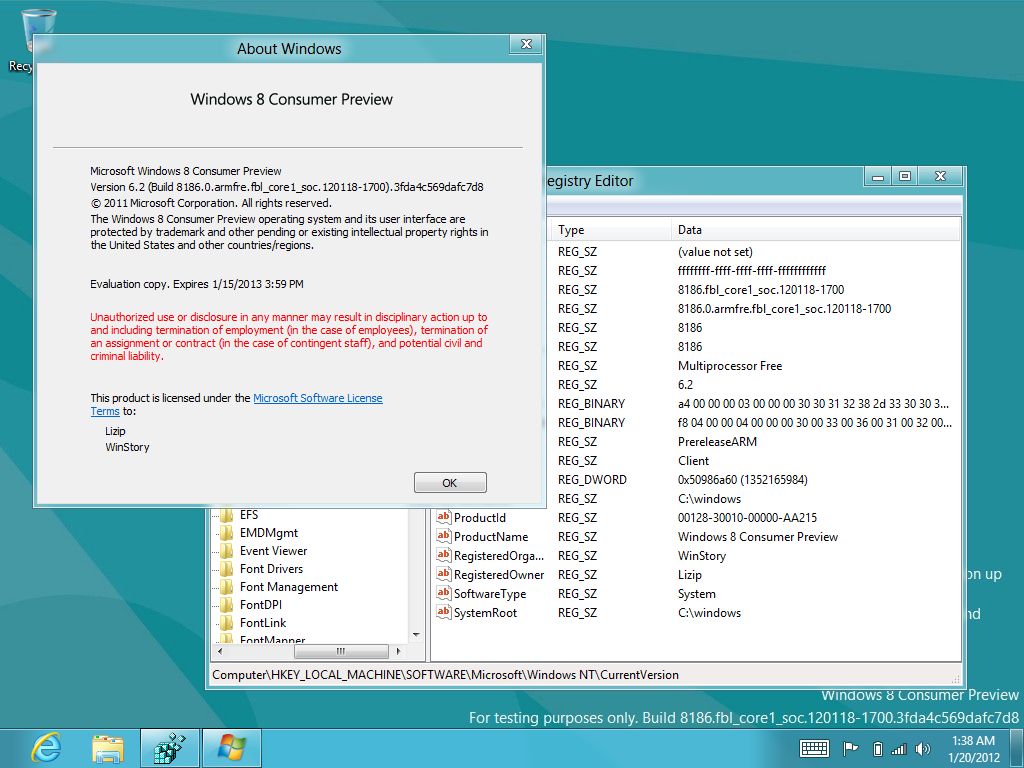Select the EMDMgmt folder in the tree
The width and height of the screenshot is (1024, 768).
click(x=268, y=533)
